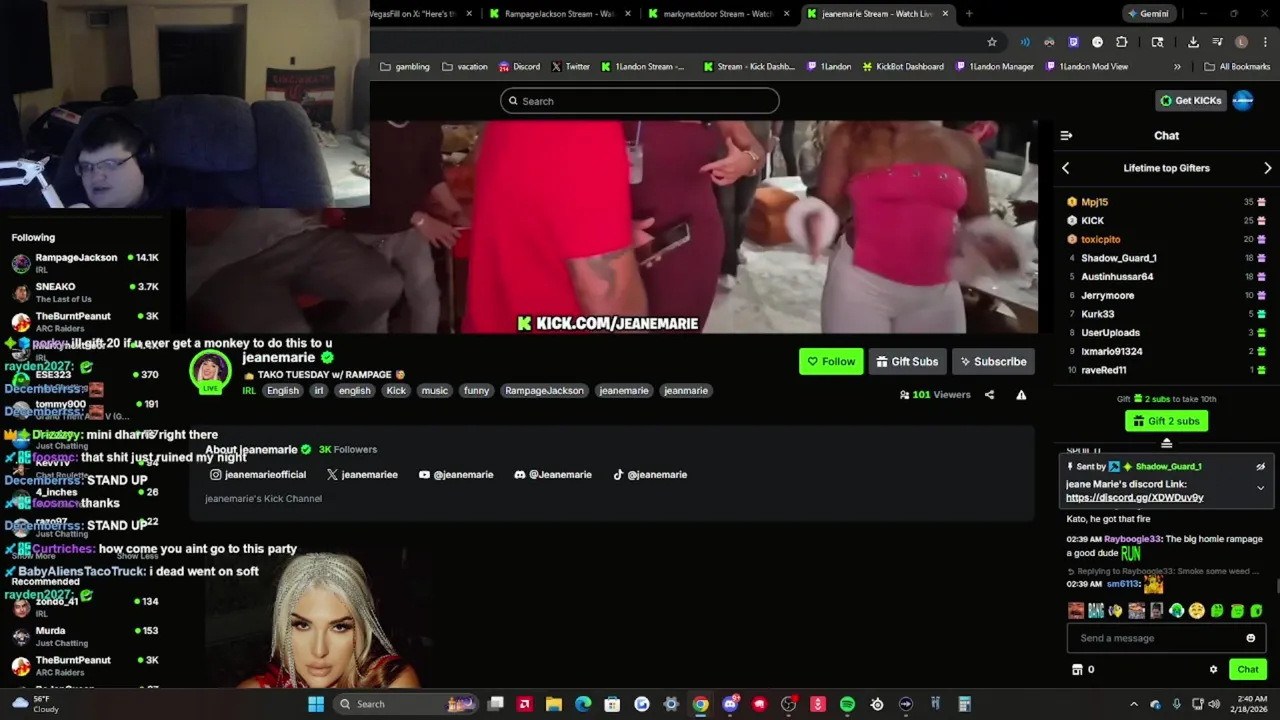
Task: Click the purple Twitch extension icon
Action: (x=1073, y=42)
